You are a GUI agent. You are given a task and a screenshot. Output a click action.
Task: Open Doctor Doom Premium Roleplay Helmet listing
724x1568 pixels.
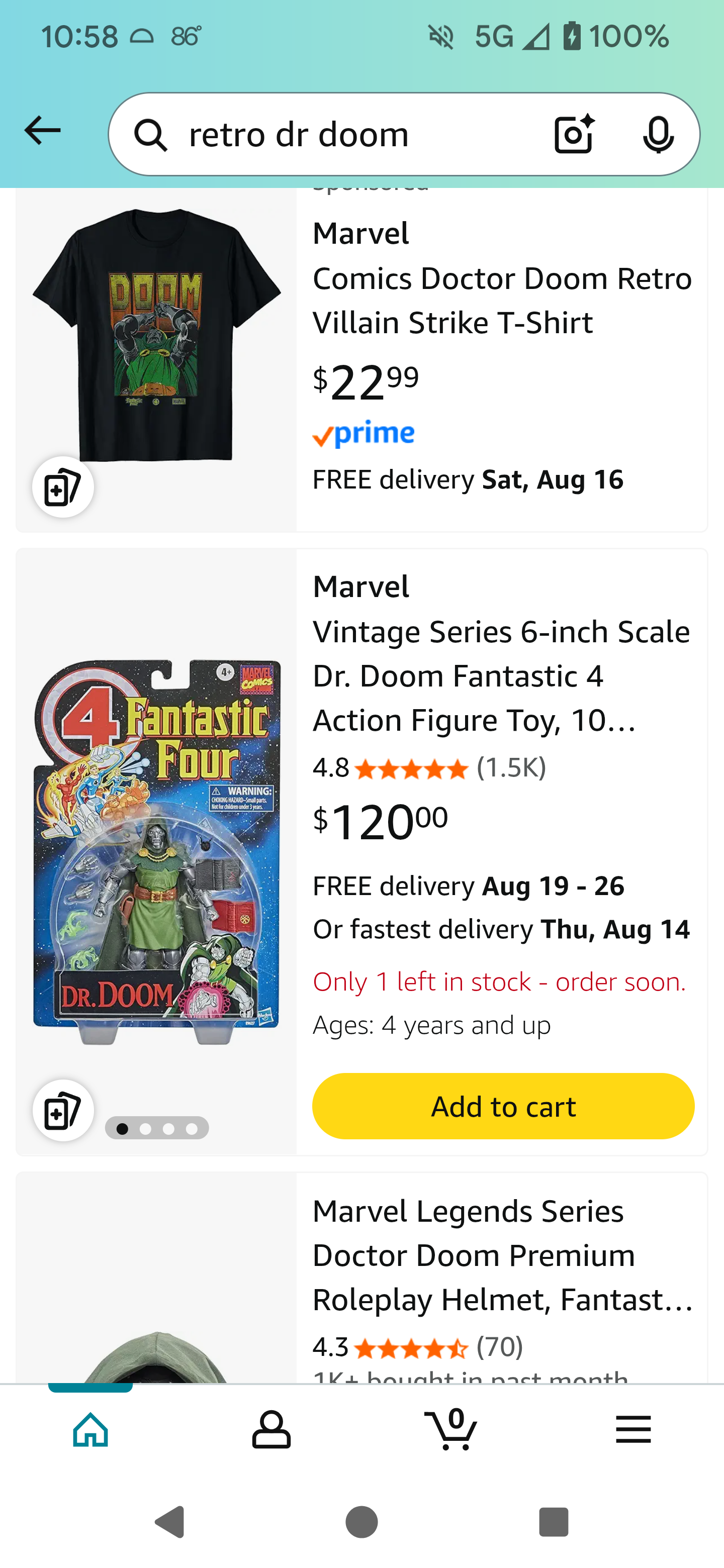[x=502, y=1255]
